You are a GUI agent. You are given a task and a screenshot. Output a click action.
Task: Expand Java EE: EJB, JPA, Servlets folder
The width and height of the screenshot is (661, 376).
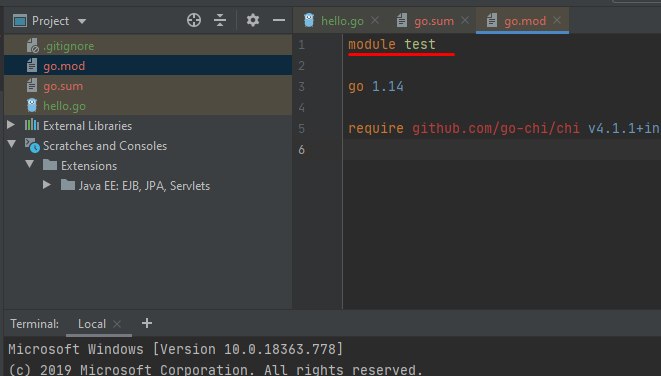point(47,185)
